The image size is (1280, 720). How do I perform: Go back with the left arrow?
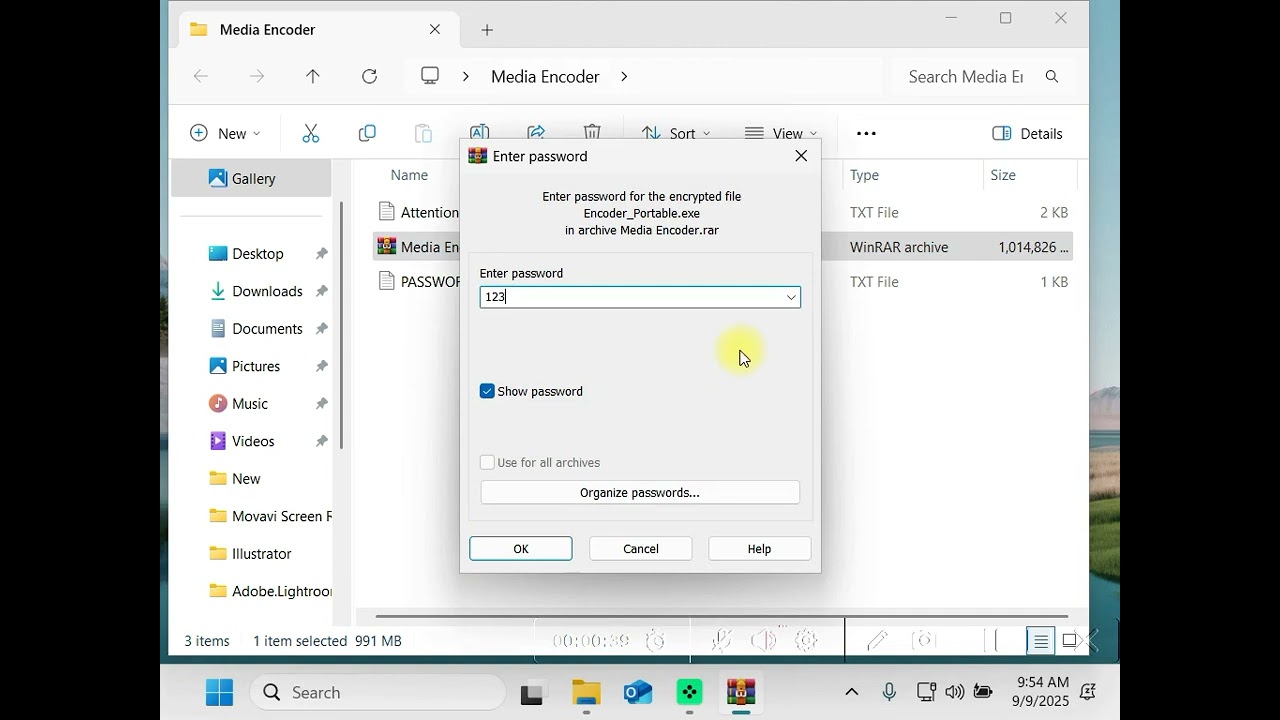tap(201, 76)
